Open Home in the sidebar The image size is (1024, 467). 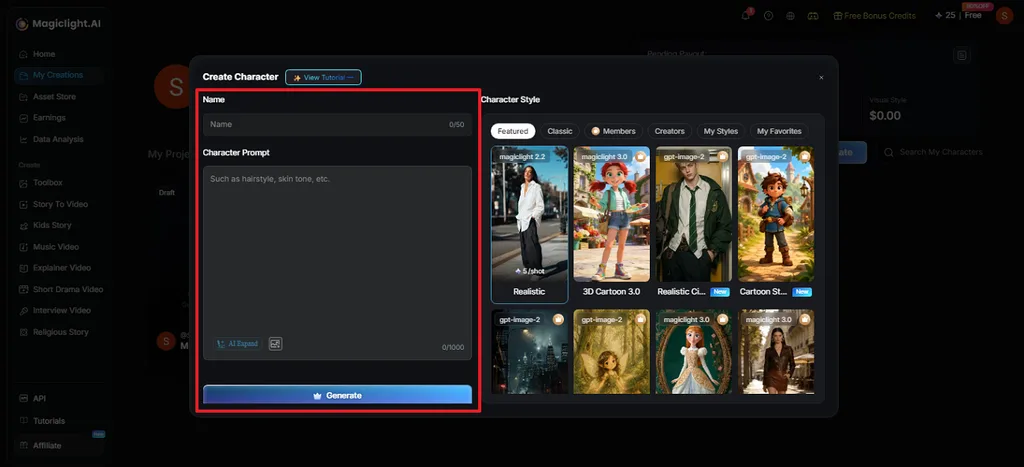click(44, 54)
